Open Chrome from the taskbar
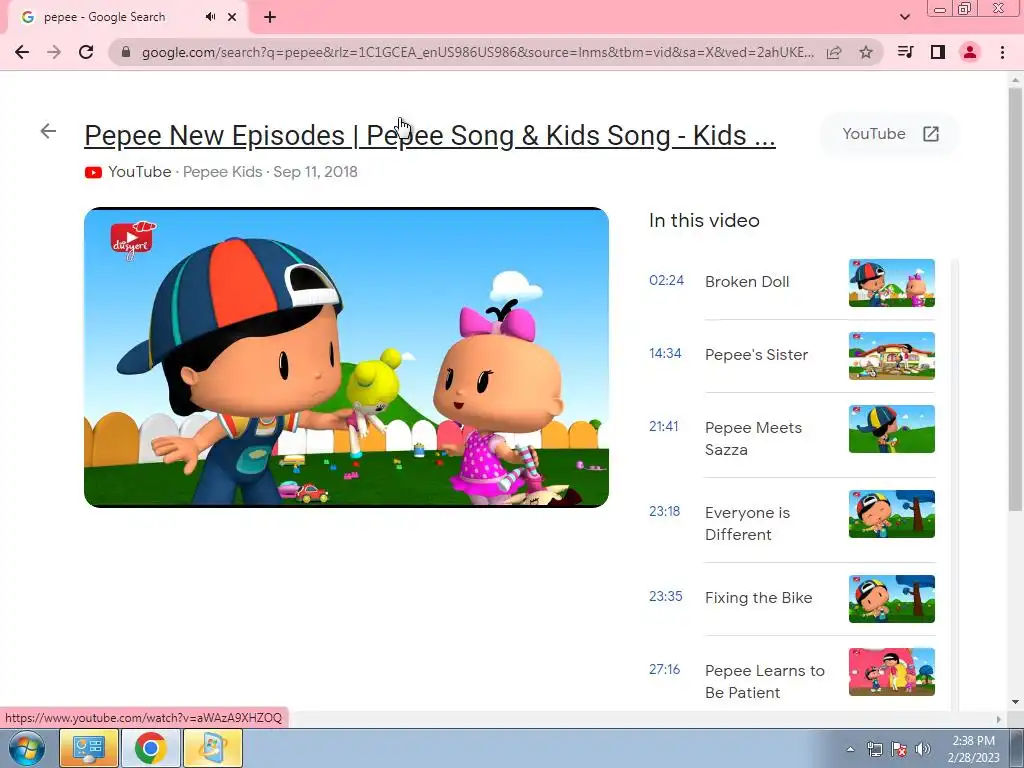 [x=150, y=748]
